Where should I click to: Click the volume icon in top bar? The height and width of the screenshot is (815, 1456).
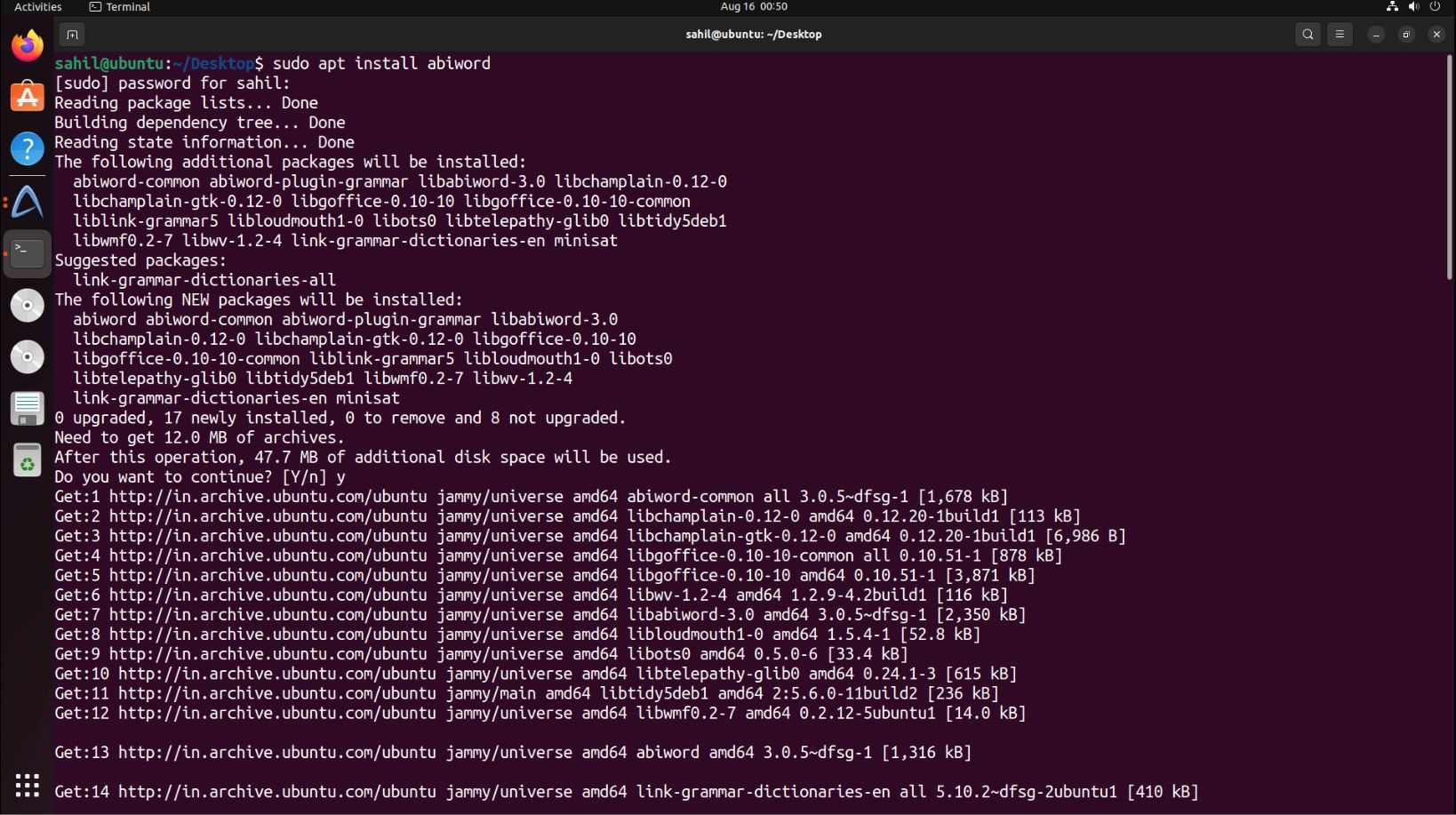pos(1413,7)
